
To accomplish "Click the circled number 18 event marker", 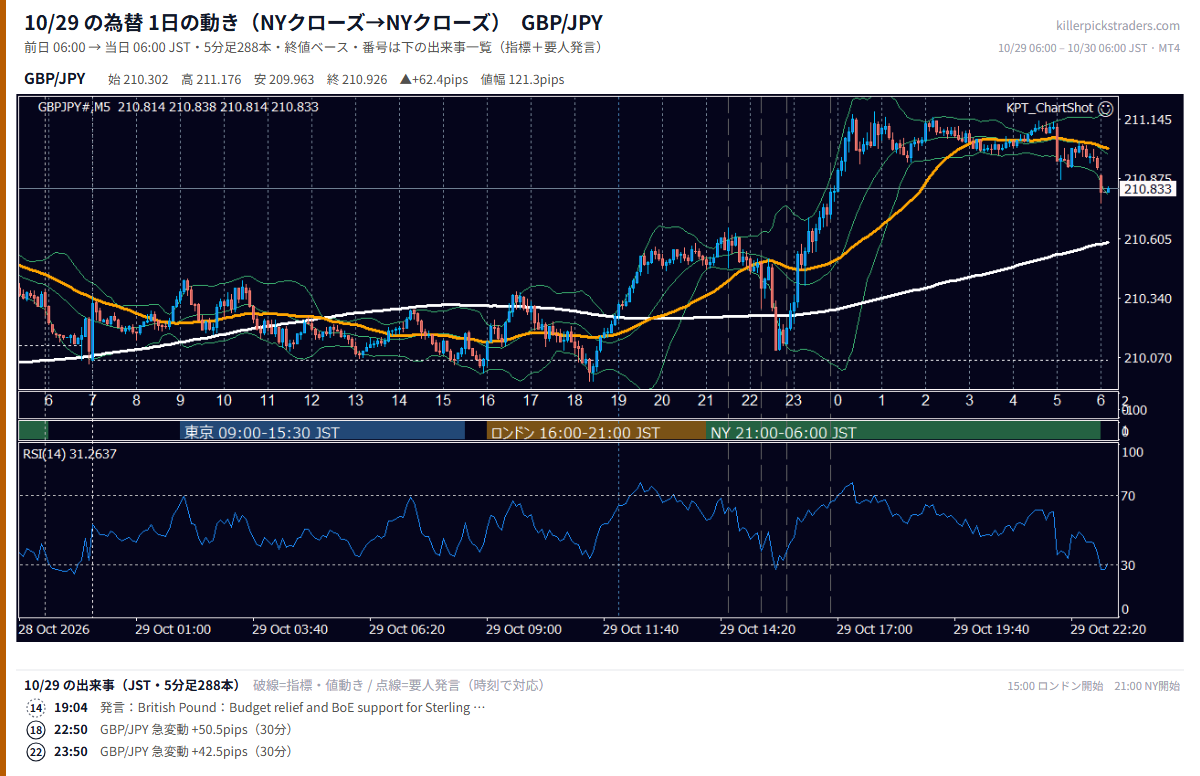I will click(x=36, y=730).
